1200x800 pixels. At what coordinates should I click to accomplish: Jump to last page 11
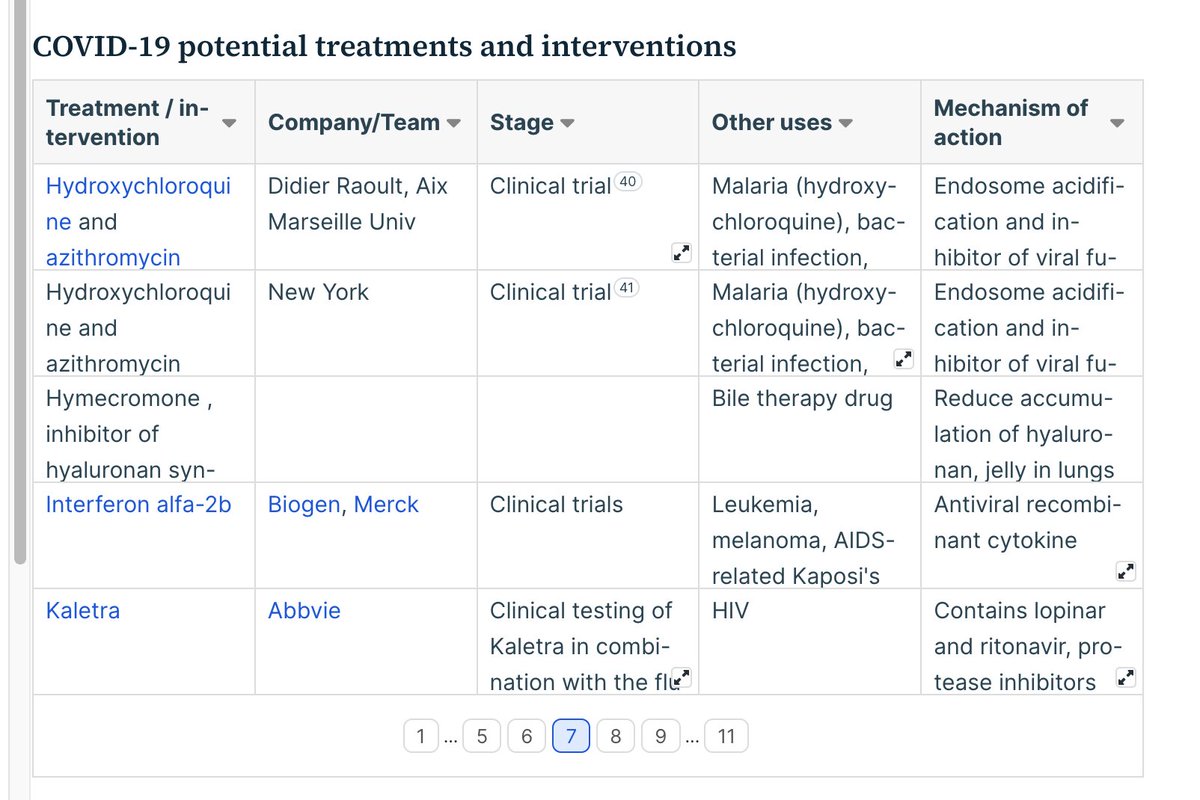click(x=726, y=737)
